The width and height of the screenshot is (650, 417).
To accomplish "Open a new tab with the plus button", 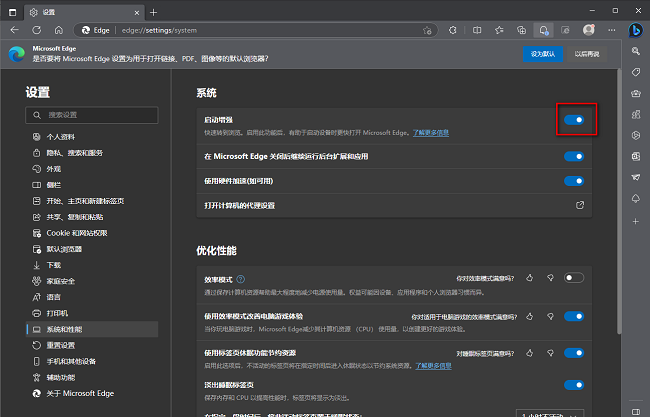I will pos(153,12).
